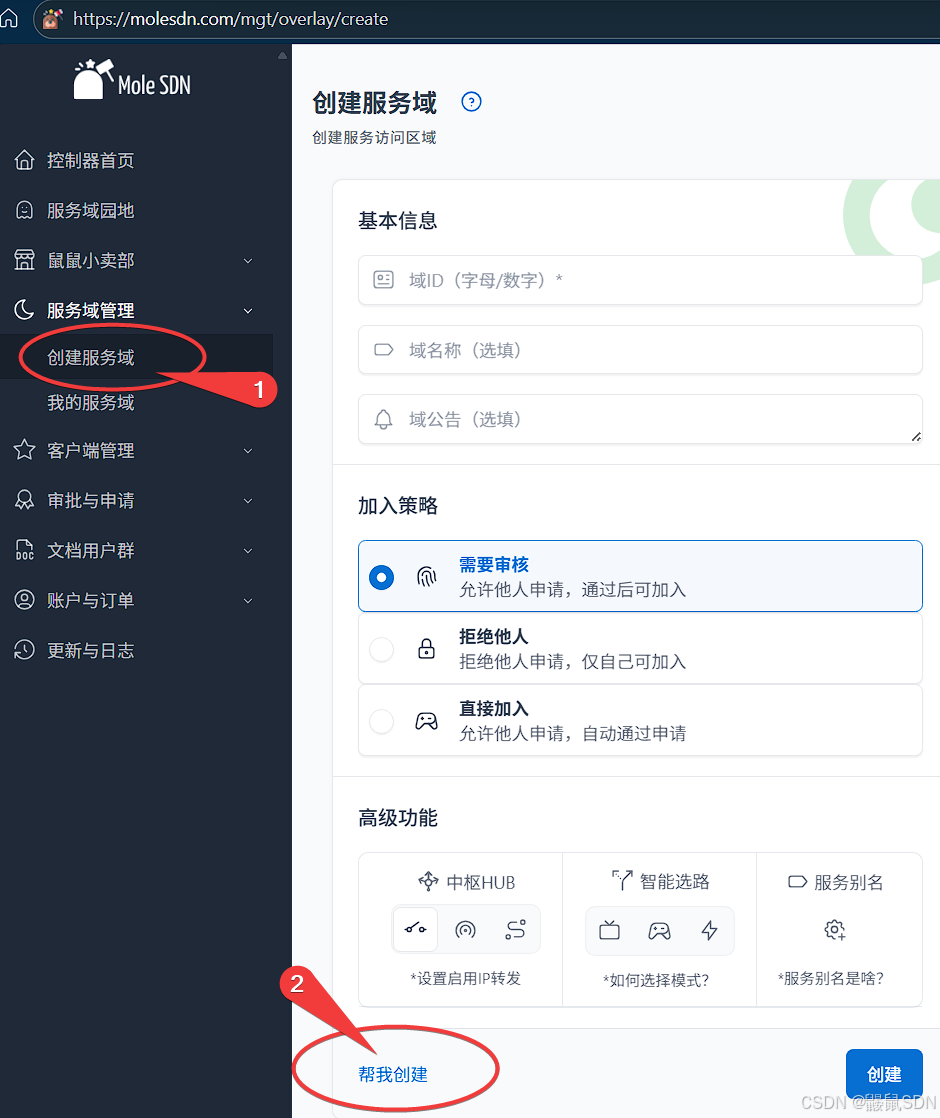Click the 中枢HUB heading icon
Image resolution: width=940 pixels, height=1118 pixels.
(428, 882)
